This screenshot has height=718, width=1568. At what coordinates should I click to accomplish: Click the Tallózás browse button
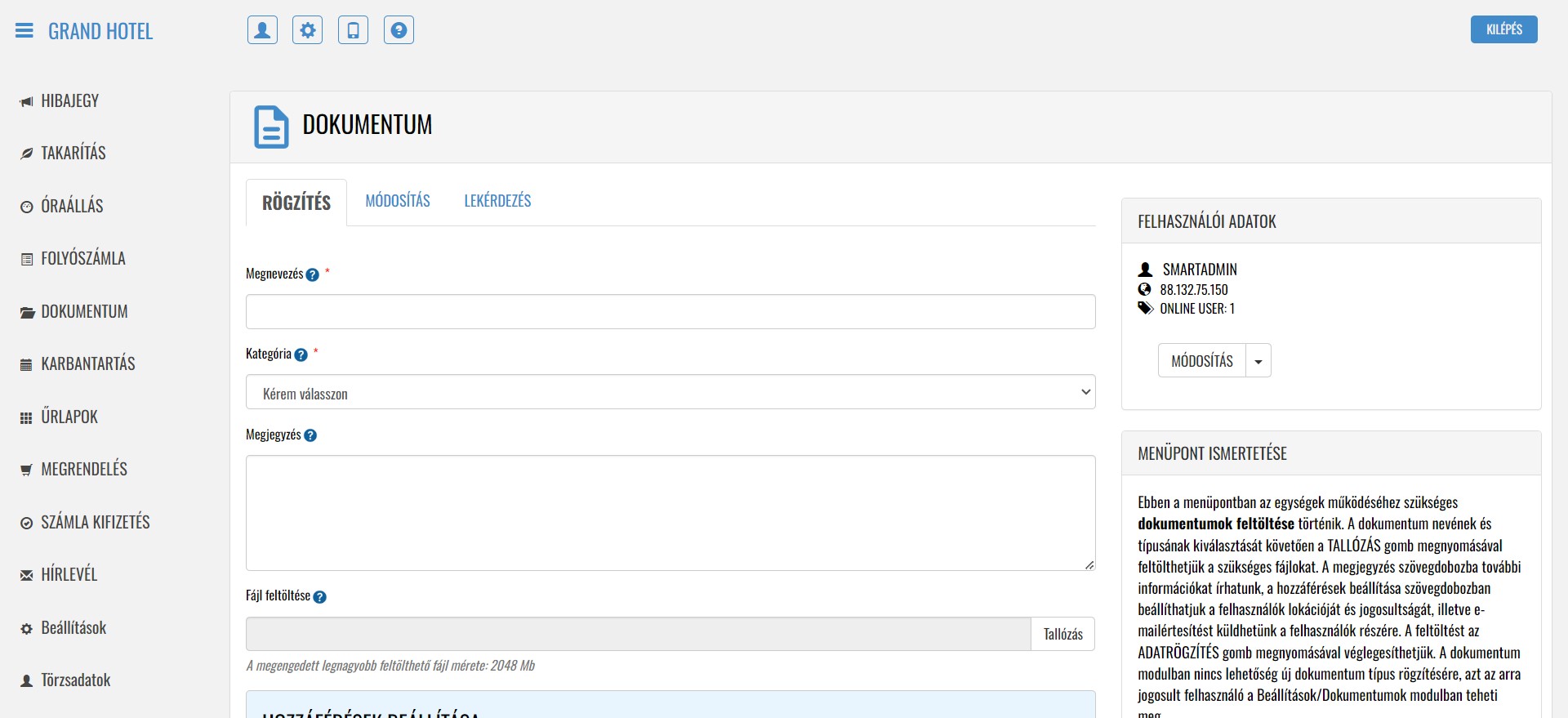click(1062, 634)
